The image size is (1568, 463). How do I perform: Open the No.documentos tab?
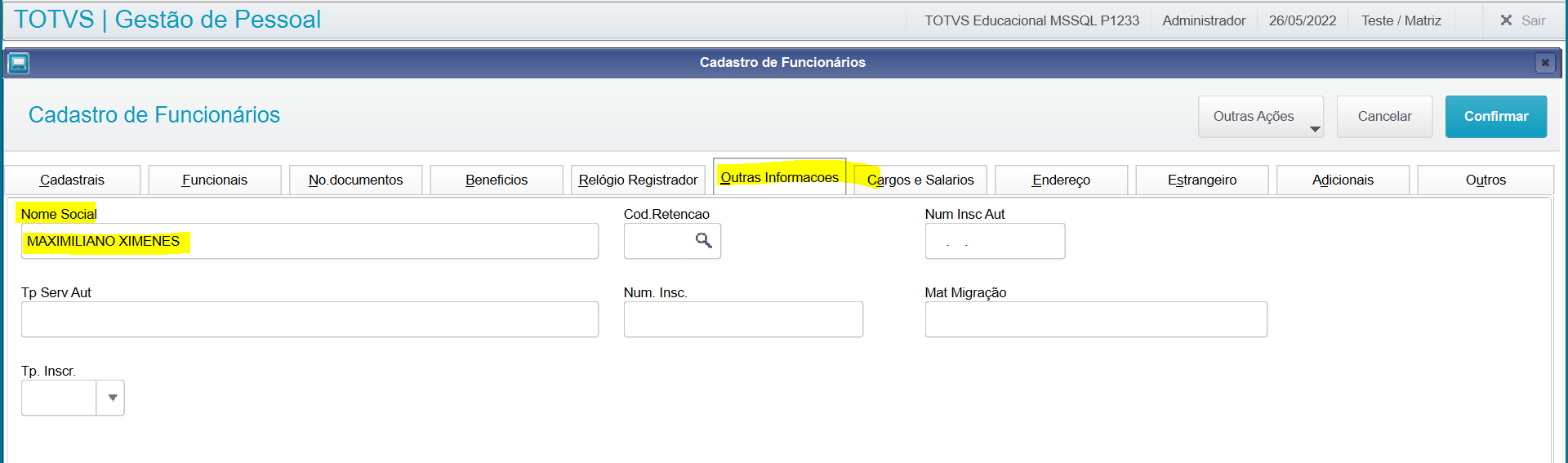[356, 180]
